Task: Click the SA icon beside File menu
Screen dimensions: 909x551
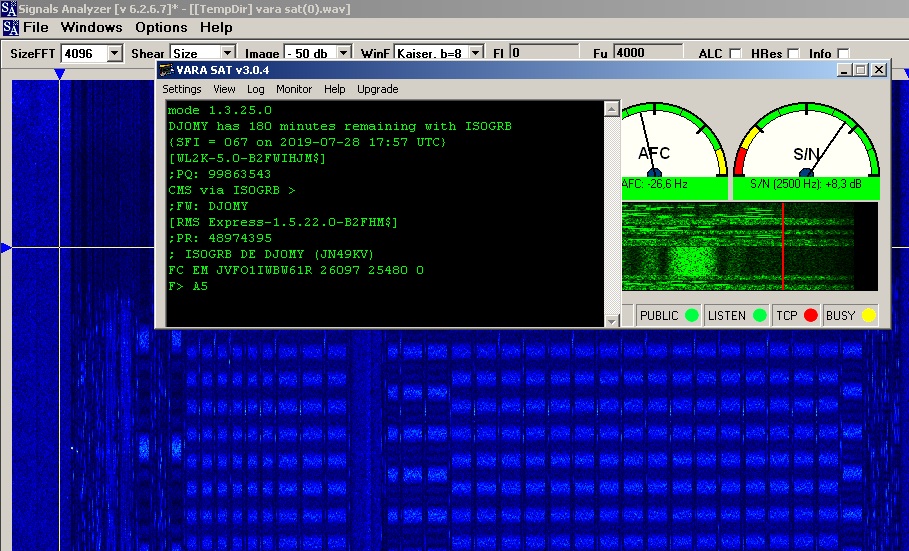Action: [x=10, y=27]
